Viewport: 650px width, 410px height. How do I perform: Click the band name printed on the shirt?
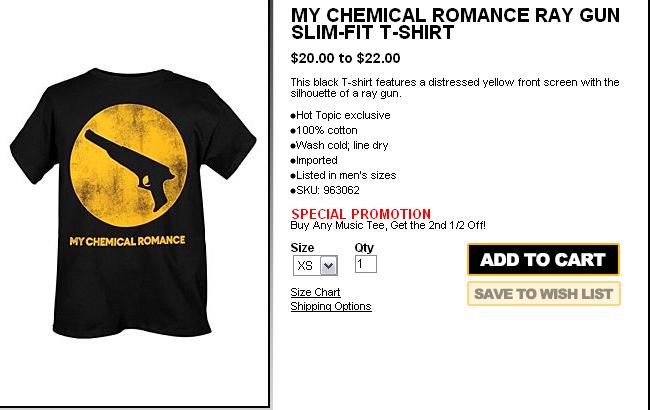[127, 241]
